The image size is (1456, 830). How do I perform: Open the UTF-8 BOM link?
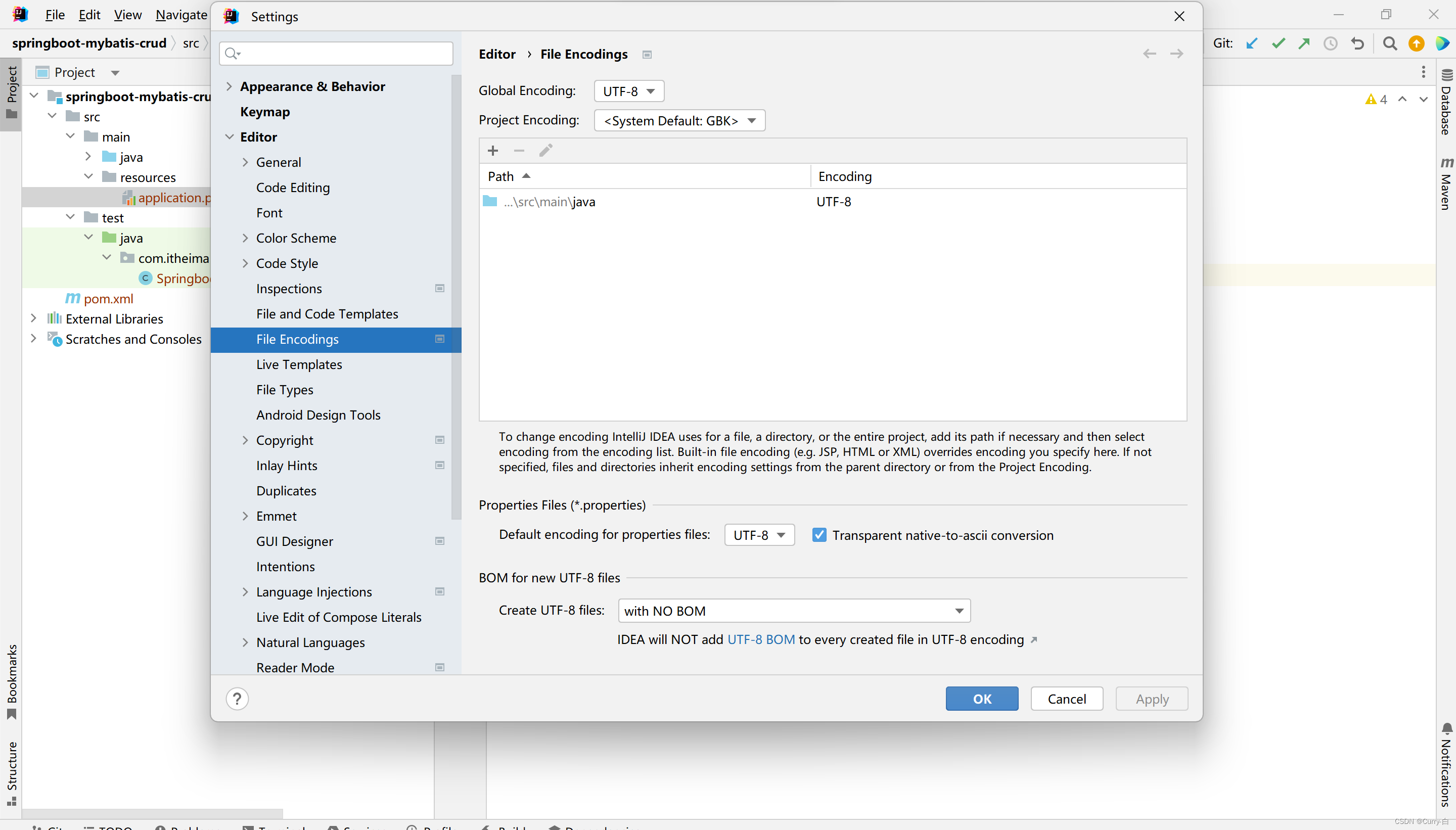tap(760, 639)
